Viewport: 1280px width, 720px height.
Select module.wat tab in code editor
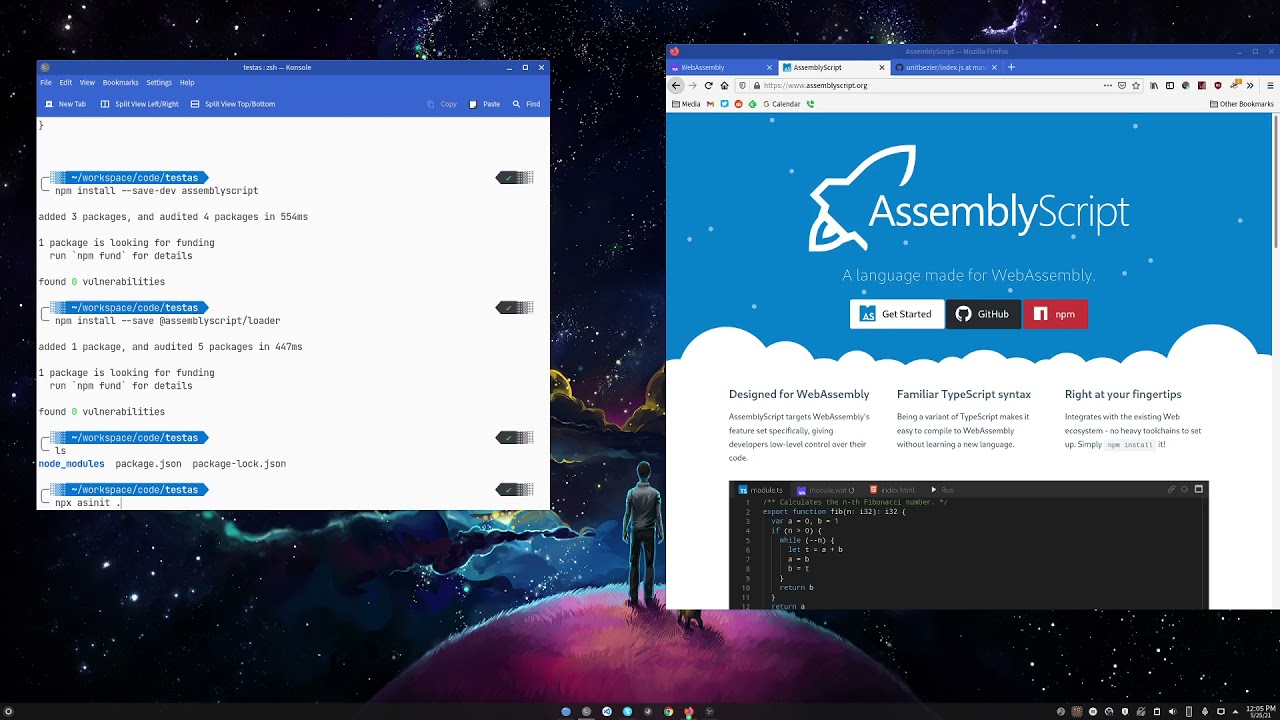(824, 490)
